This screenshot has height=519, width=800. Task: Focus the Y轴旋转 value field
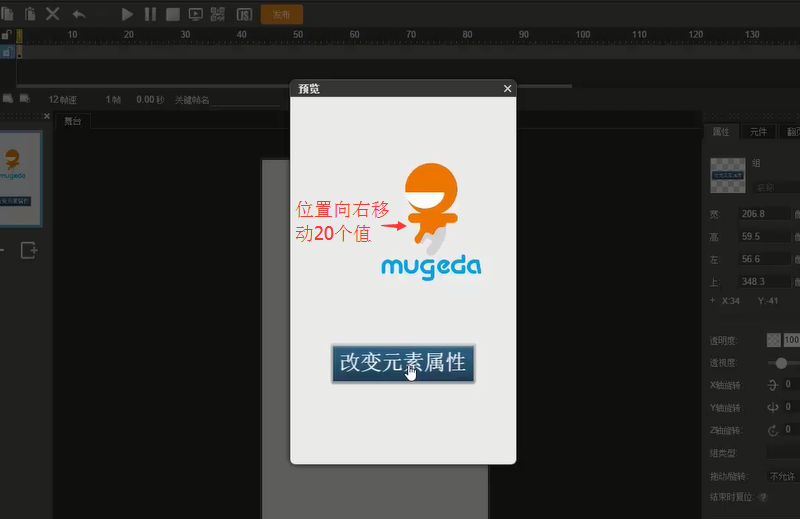point(791,406)
